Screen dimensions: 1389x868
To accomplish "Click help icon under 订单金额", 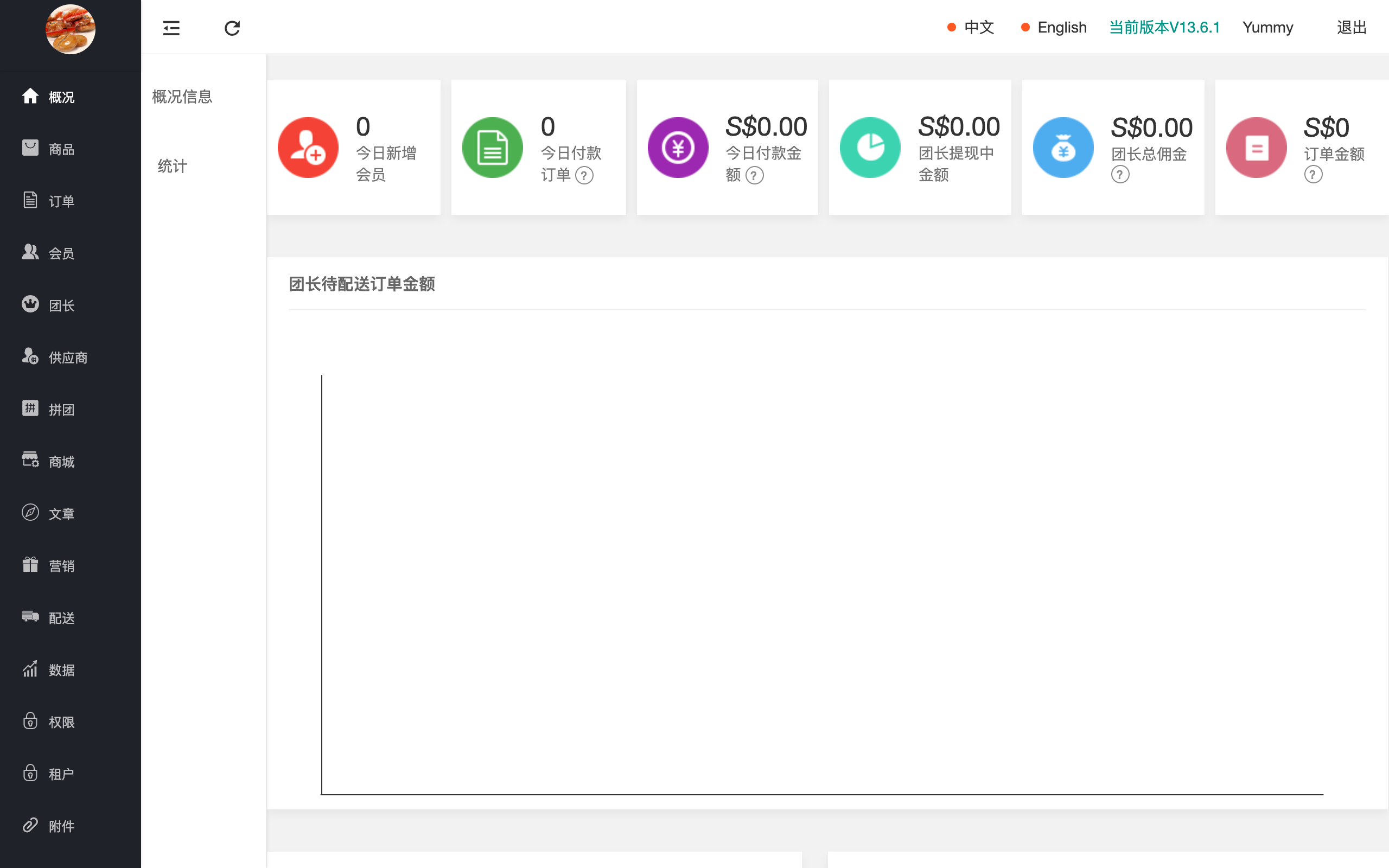I will [1313, 174].
